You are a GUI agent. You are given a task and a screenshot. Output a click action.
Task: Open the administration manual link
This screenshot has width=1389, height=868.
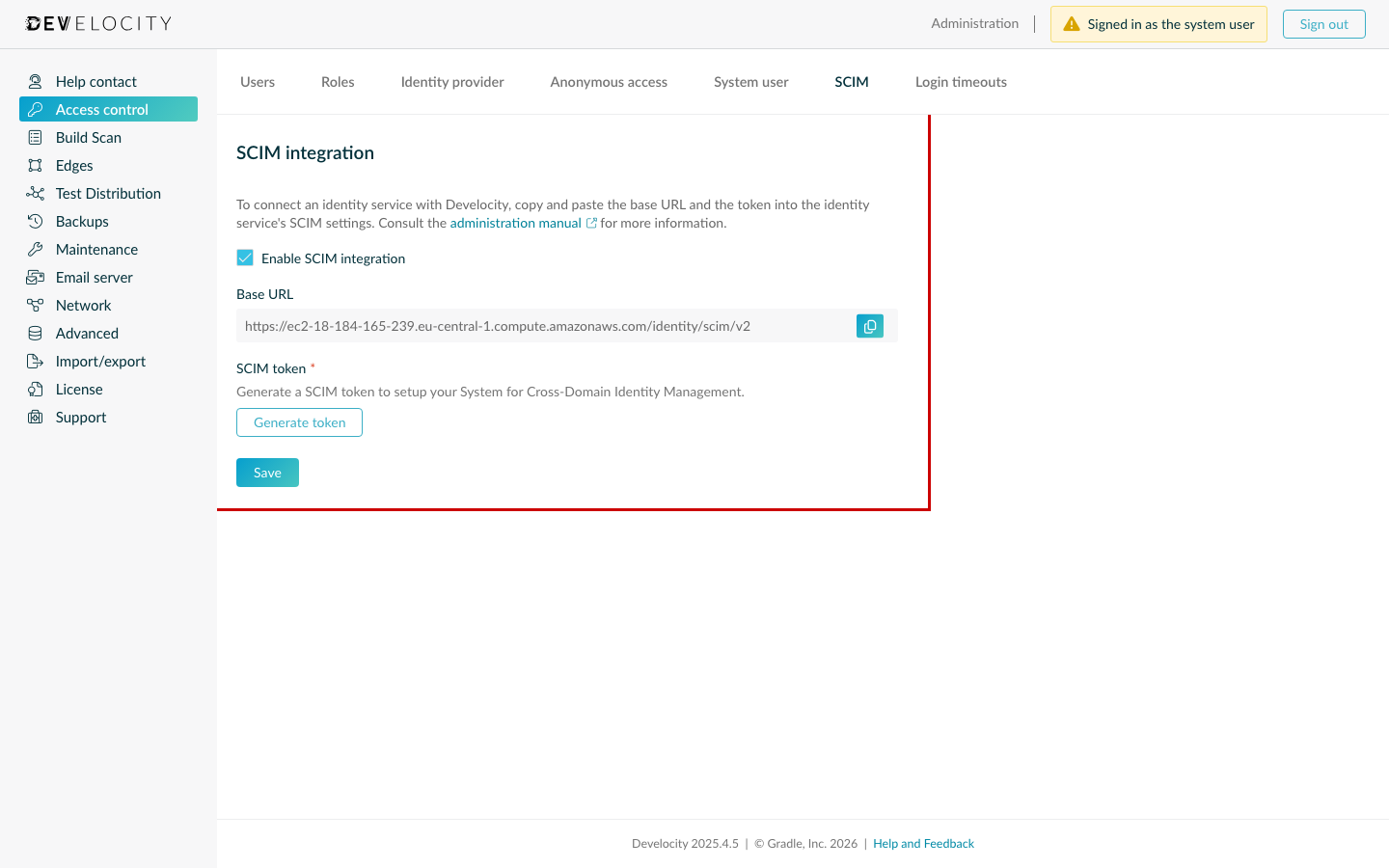516,222
